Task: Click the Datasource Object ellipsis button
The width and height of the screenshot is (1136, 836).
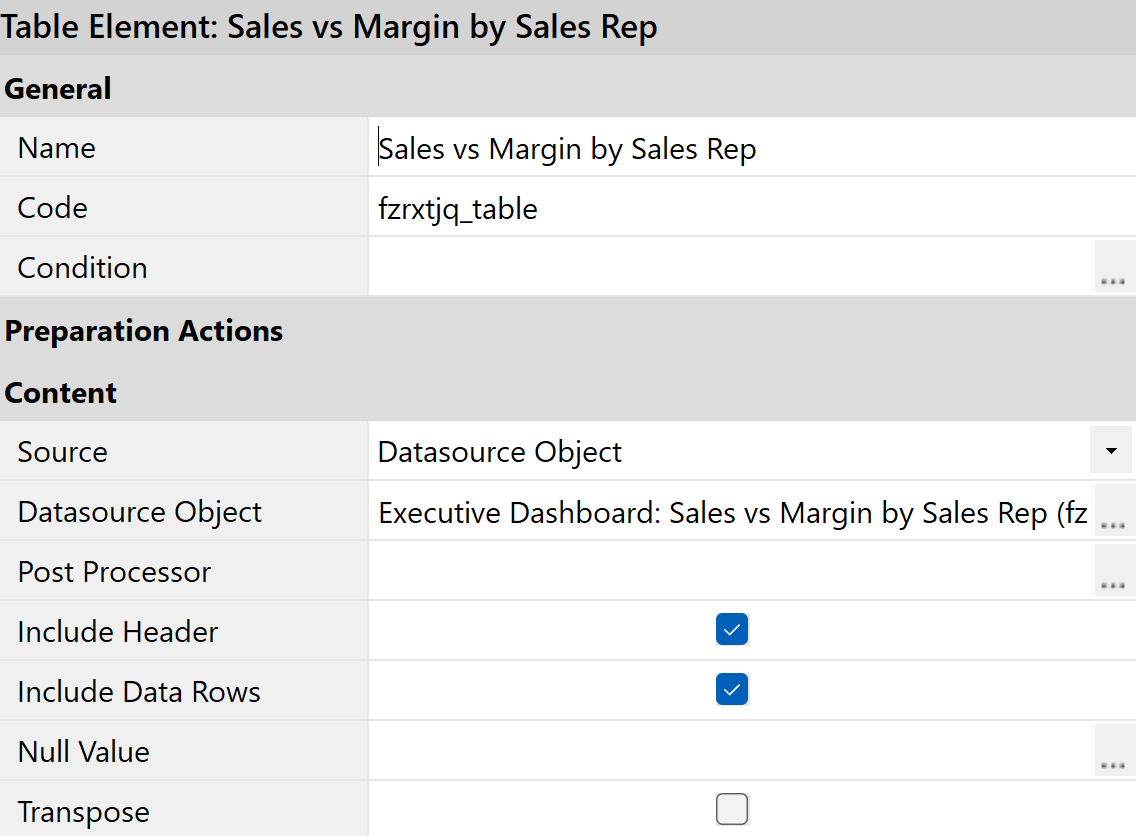Action: coord(1114,512)
